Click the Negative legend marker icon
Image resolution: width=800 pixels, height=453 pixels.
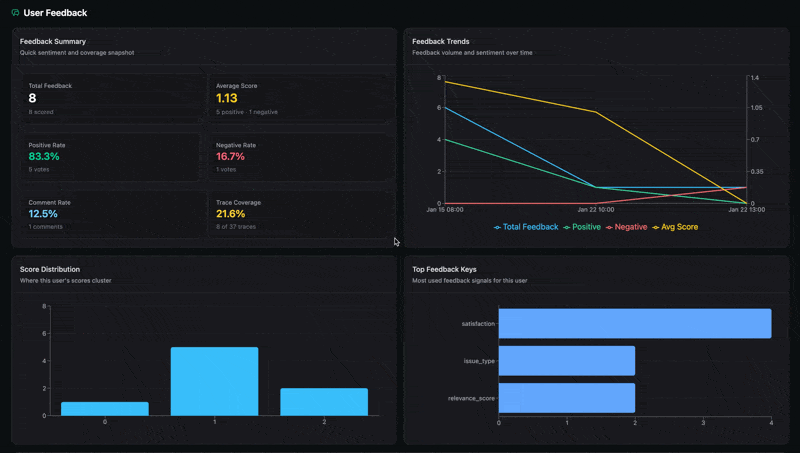[x=610, y=228]
